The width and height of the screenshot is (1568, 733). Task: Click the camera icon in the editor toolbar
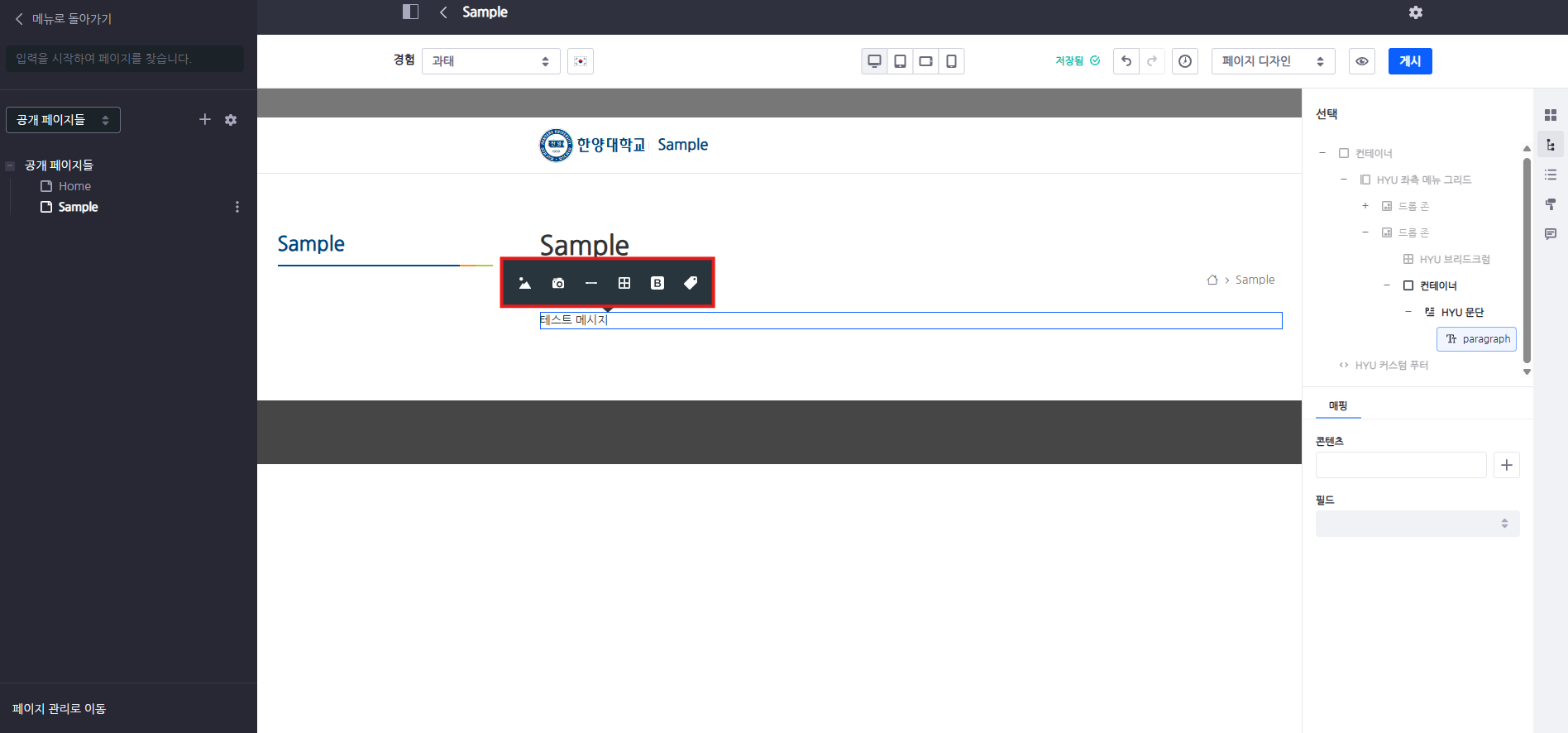tap(558, 283)
